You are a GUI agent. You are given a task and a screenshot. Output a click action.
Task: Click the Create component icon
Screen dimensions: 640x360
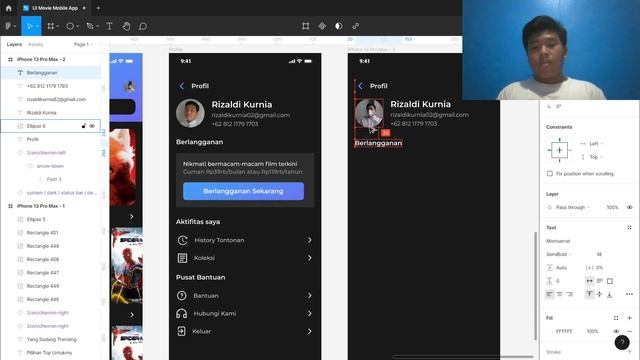click(x=322, y=26)
